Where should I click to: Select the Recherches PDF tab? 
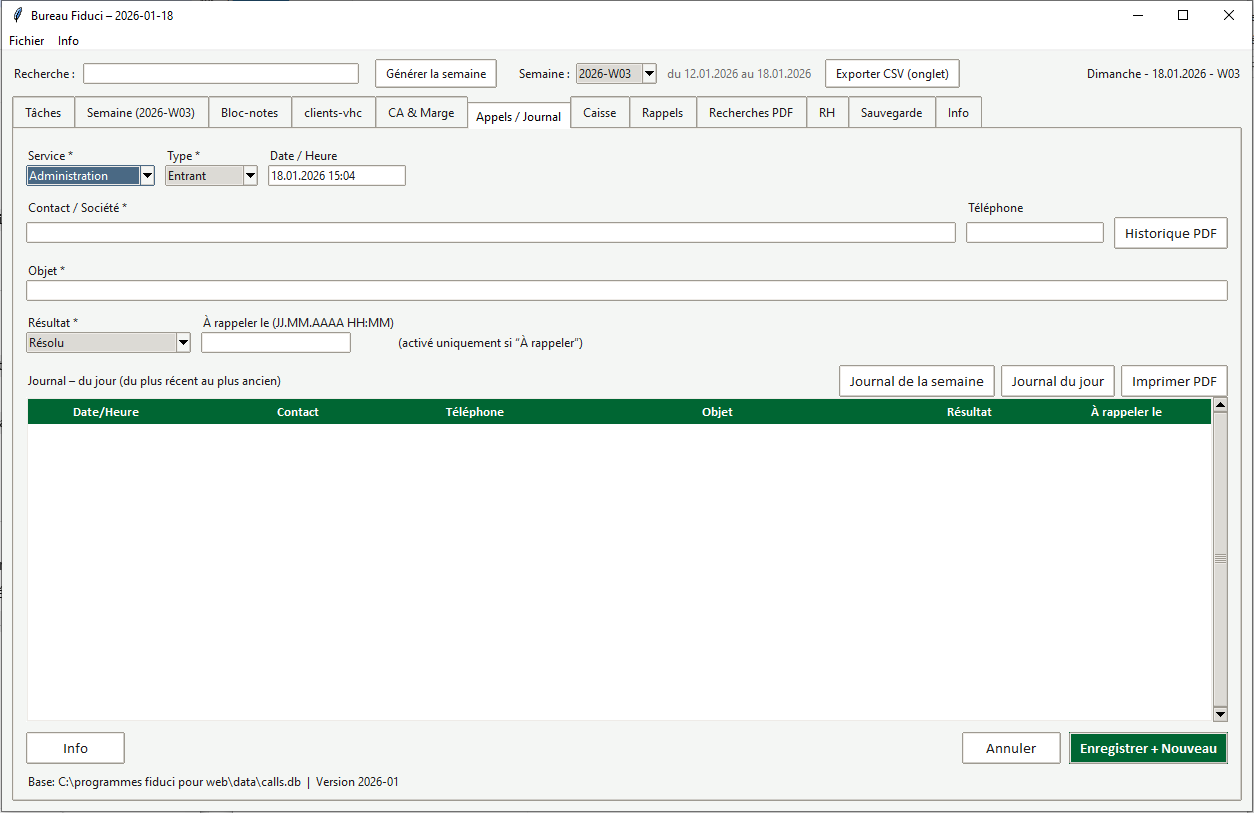click(x=750, y=113)
